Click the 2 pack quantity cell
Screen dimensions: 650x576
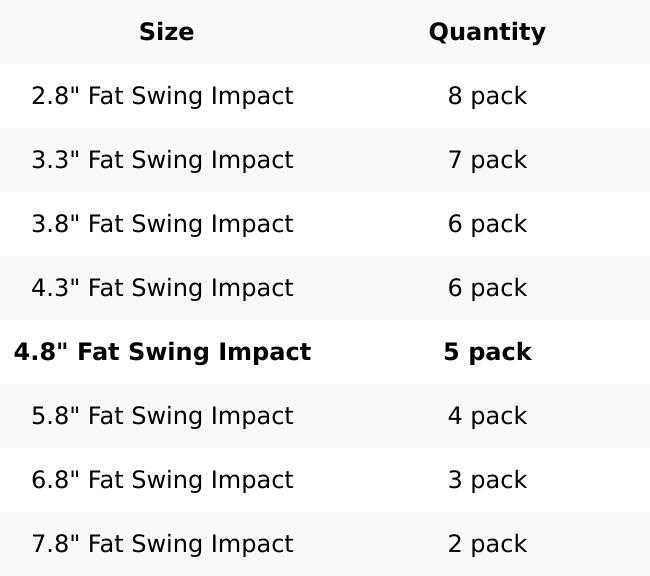coord(487,544)
